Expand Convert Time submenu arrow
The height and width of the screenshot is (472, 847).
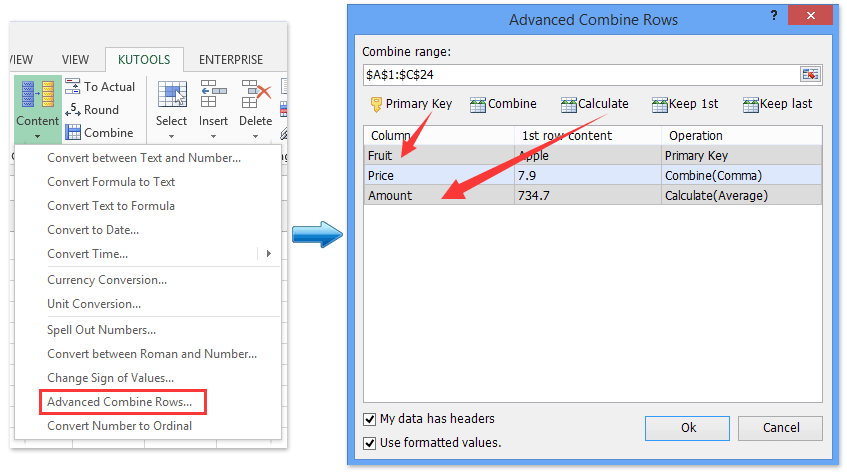[268, 254]
